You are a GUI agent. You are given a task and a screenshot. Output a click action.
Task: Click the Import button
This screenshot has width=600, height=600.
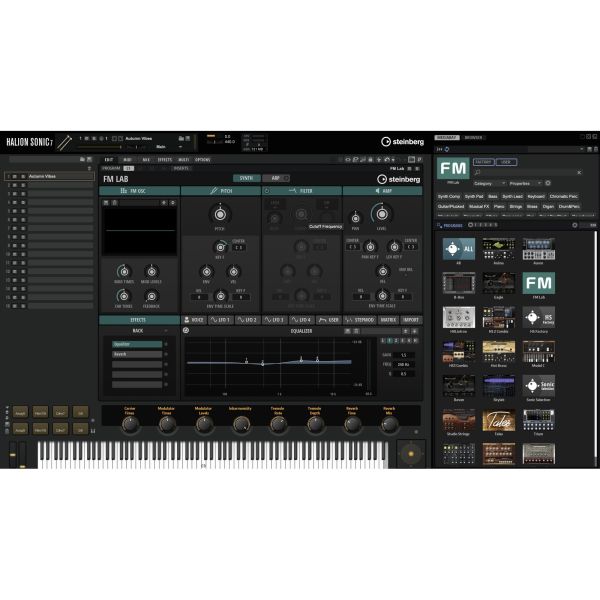[x=411, y=320]
